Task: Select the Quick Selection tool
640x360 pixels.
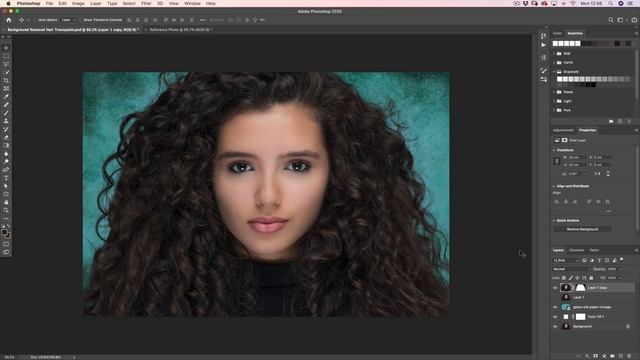Action: [6, 72]
